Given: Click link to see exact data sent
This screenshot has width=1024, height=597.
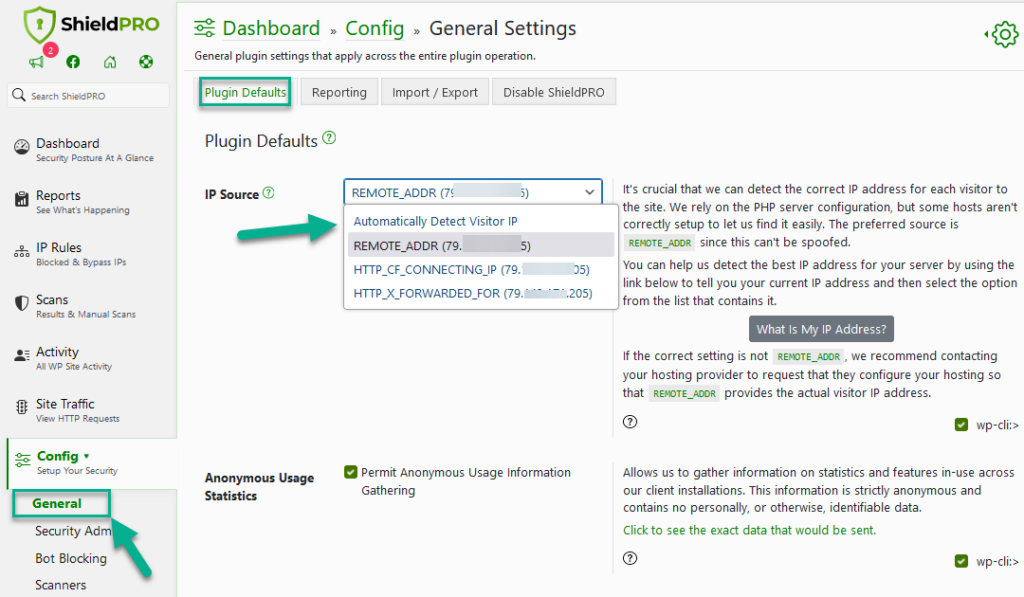Looking at the screenshot, I should [751, 529].
